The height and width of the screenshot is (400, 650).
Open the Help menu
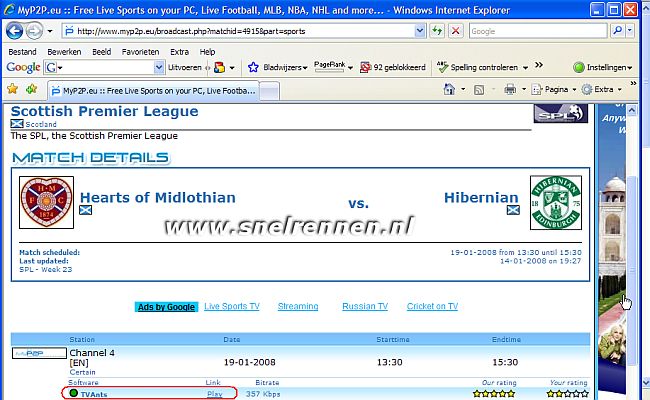pos(207,52)
